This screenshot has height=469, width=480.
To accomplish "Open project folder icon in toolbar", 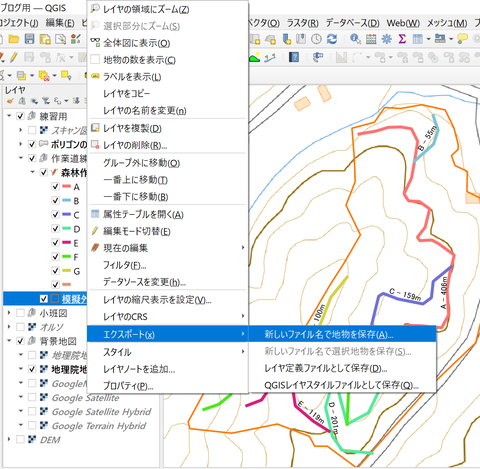I will click(x=14, y=39).
